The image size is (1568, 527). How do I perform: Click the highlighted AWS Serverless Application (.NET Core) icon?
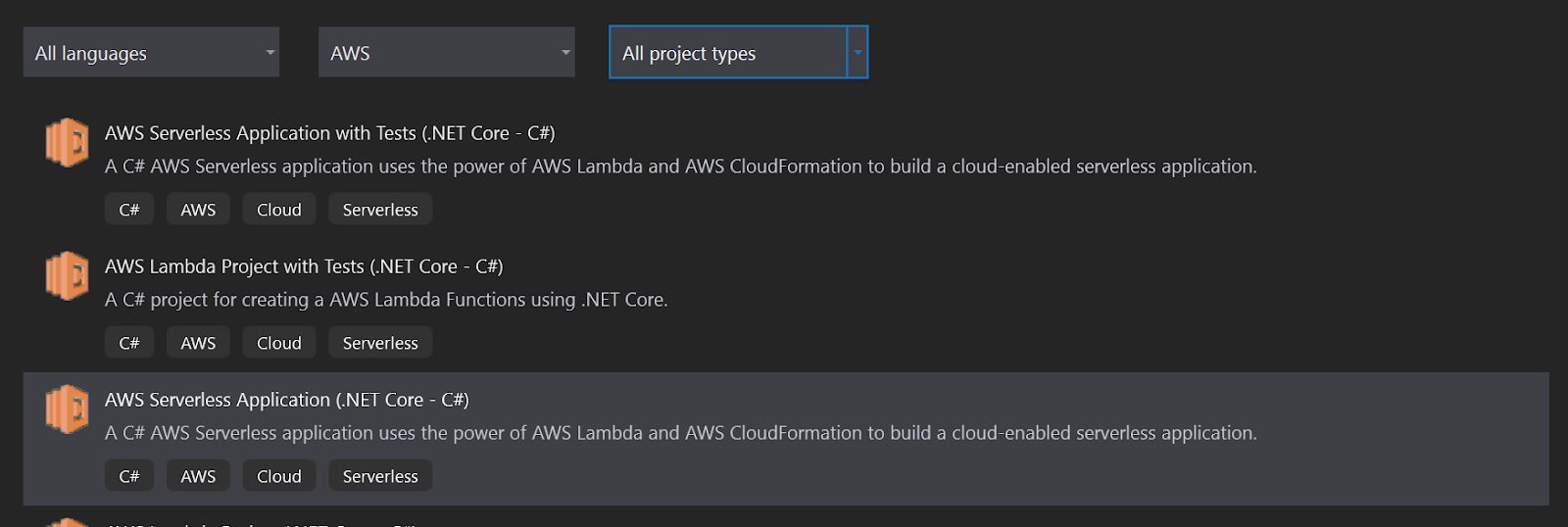(67, 408)
